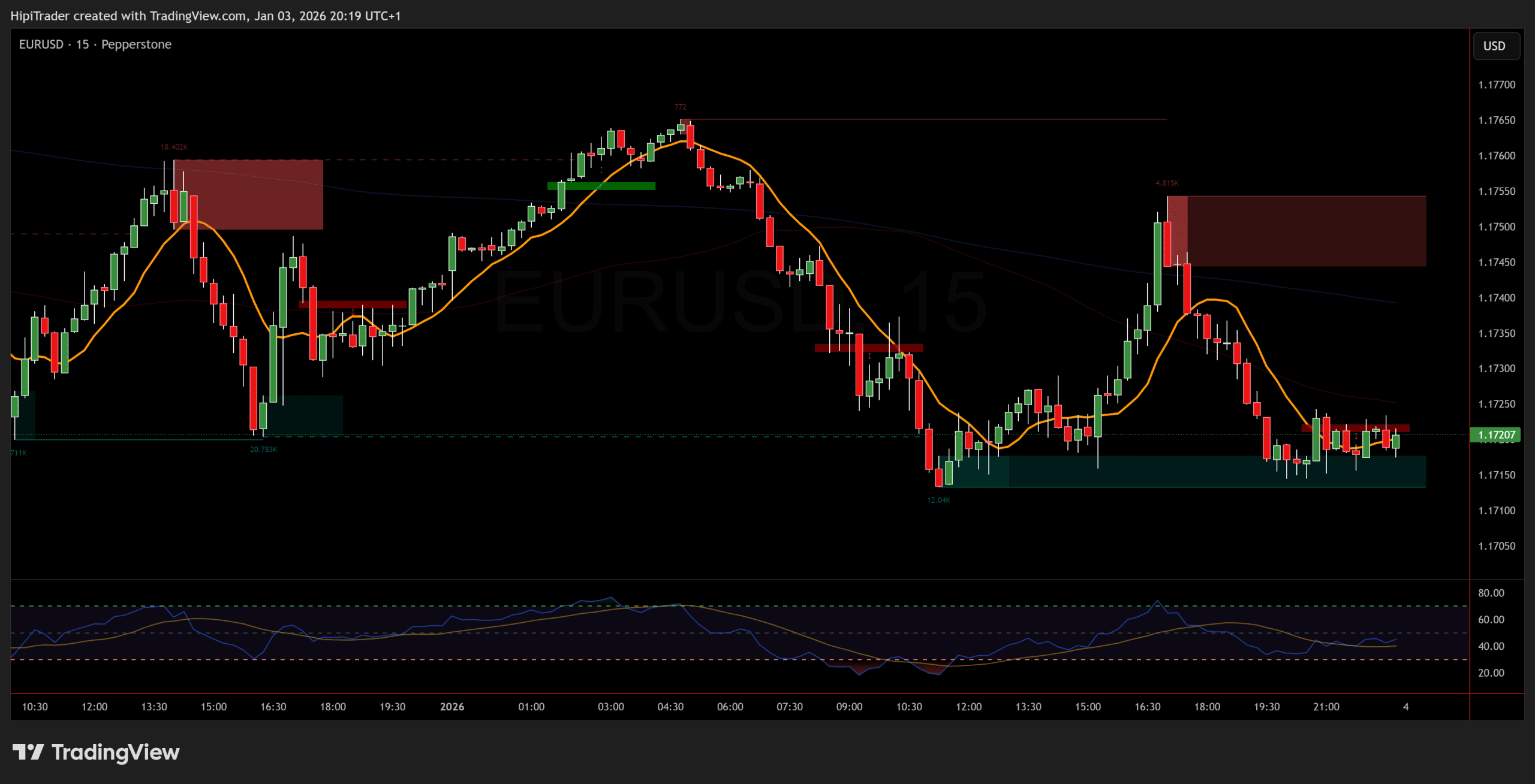Click the 20.783K volume label
Screen dimensions: 1535x784
tap(263, 449)
